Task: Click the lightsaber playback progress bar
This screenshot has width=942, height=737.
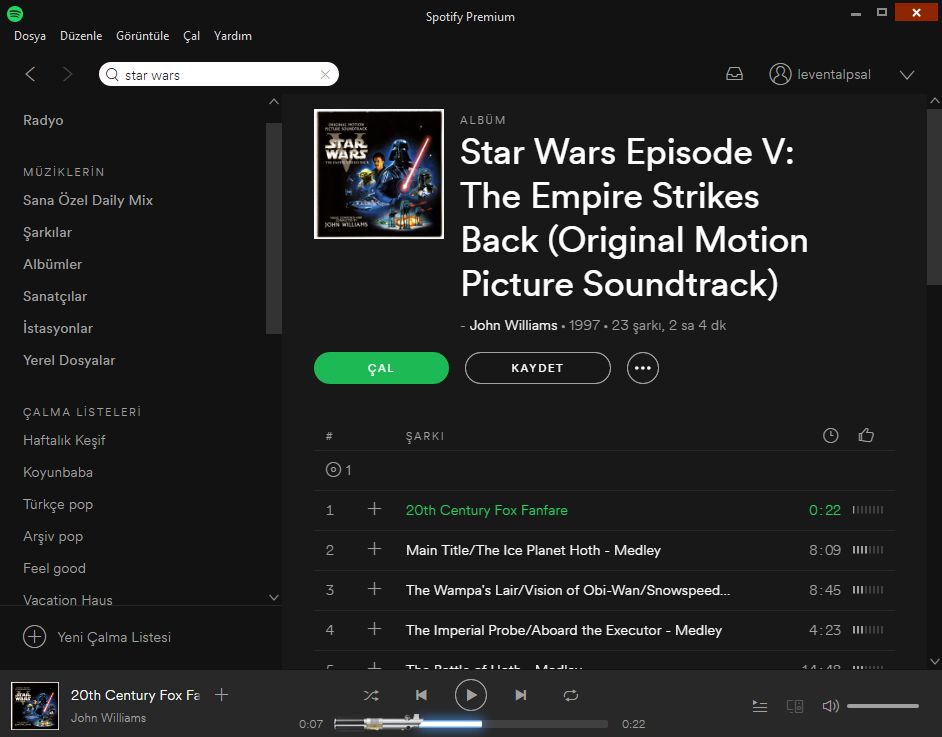Action: pyautogui.click(x=471, y=723)
